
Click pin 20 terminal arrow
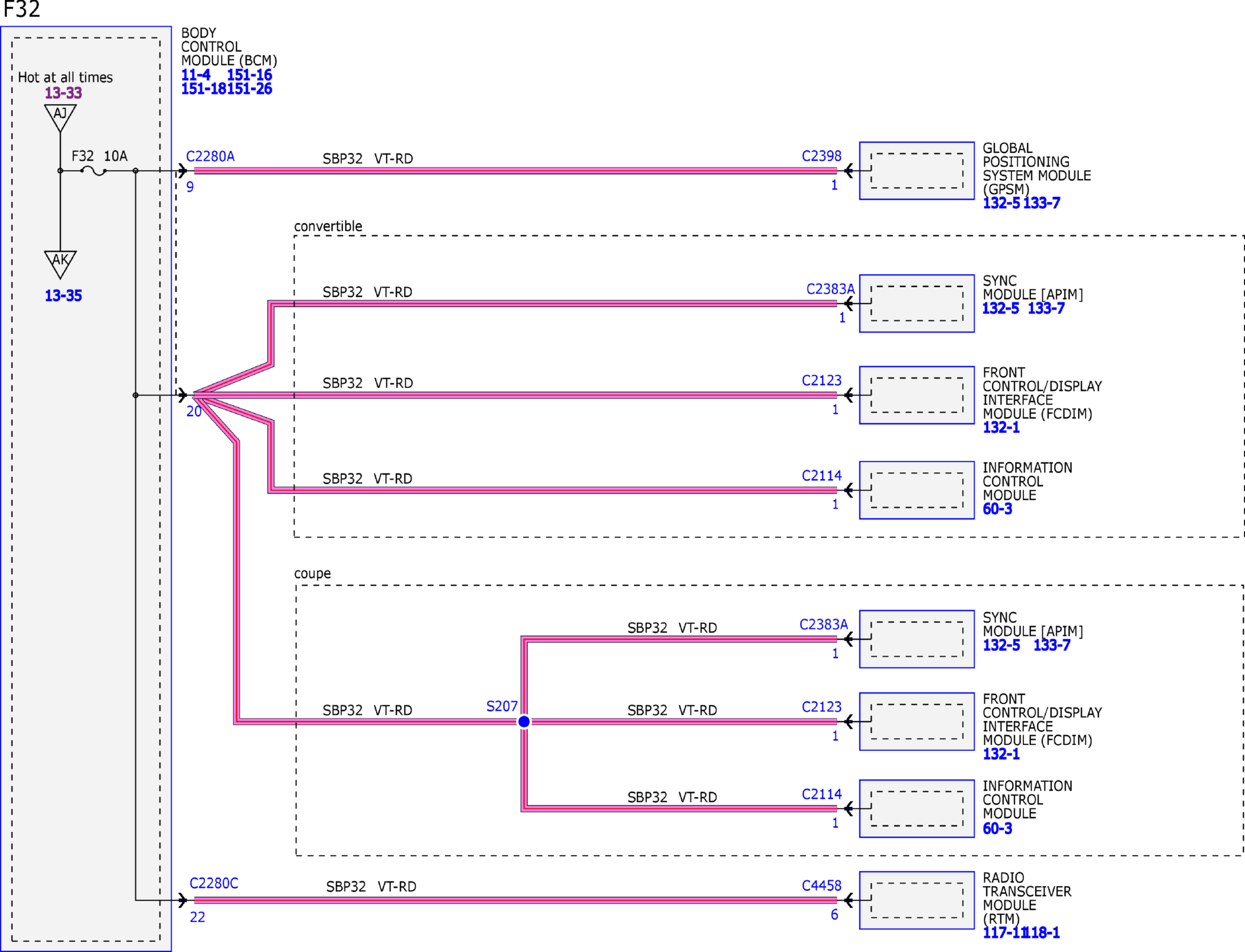point(182,395)
